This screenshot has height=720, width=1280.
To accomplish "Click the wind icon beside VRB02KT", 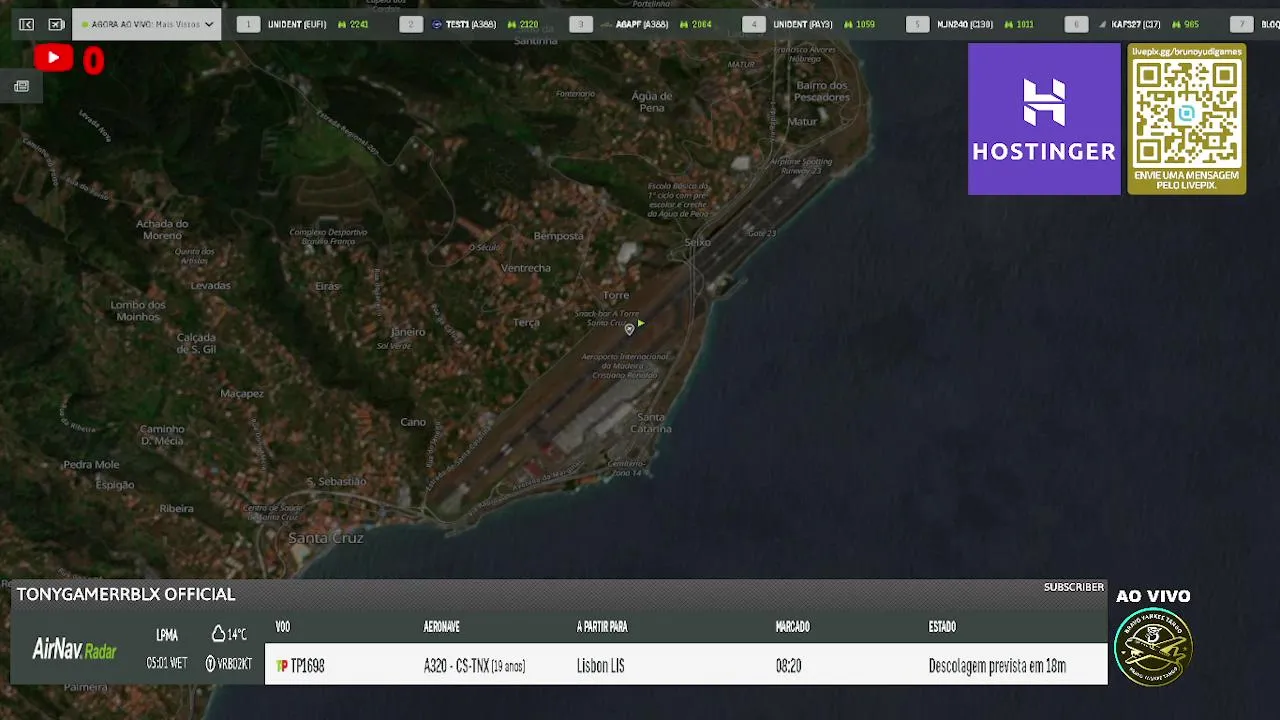I will (x=211, y=663).
